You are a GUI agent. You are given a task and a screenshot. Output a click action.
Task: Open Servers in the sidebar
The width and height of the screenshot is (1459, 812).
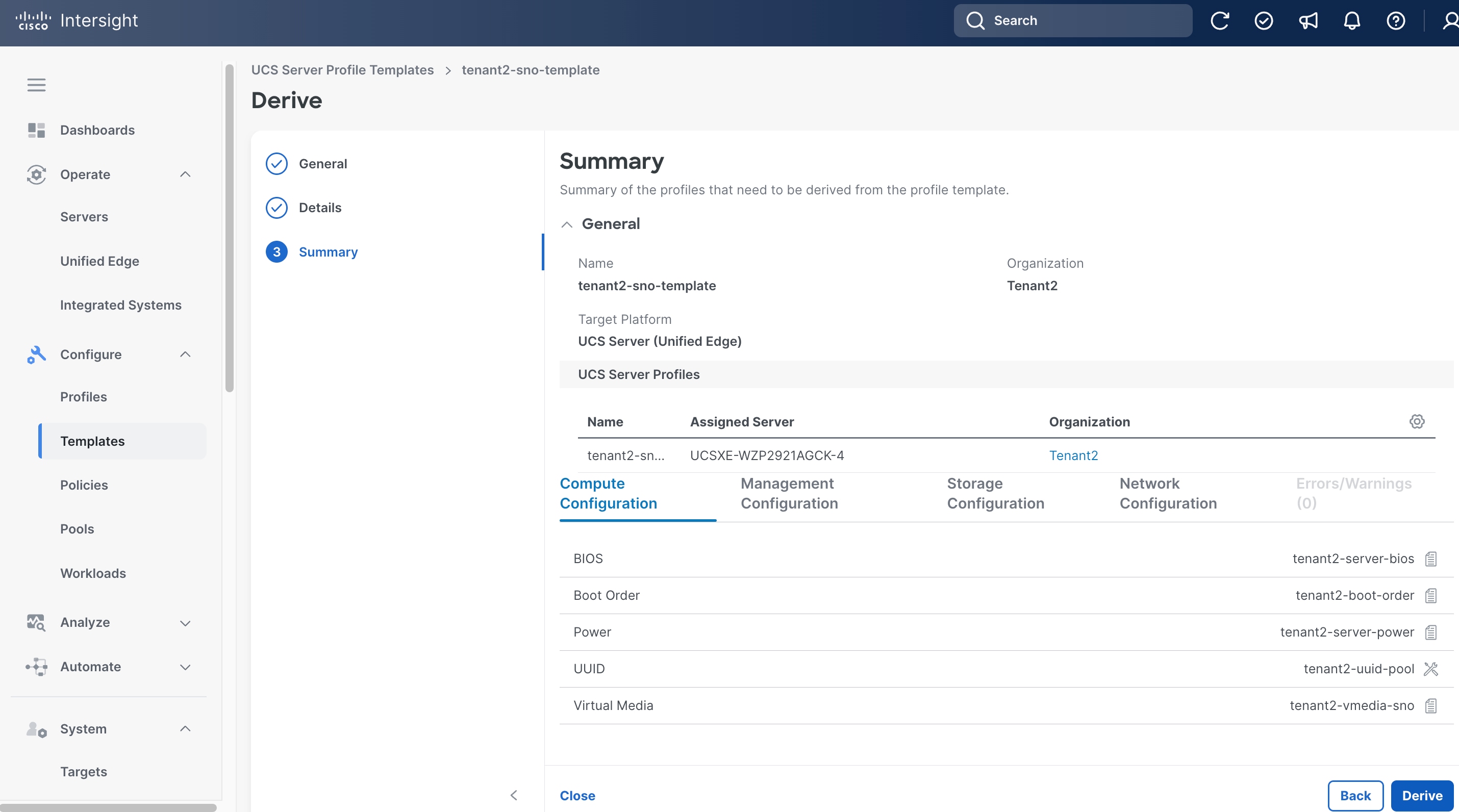pos(84,217)
